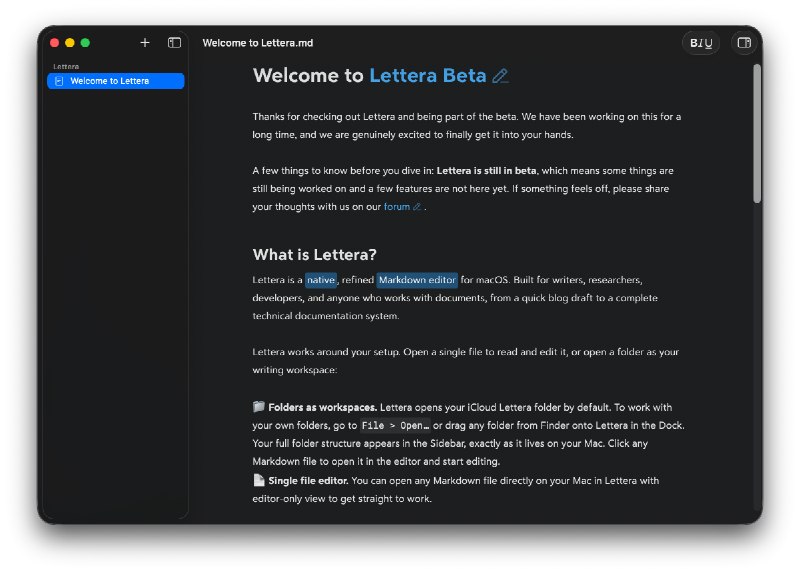The height and width of the screenshot is (574, 800).
Task: Click the document icon beside Welcome to Lettera
Action: point(59,81)
